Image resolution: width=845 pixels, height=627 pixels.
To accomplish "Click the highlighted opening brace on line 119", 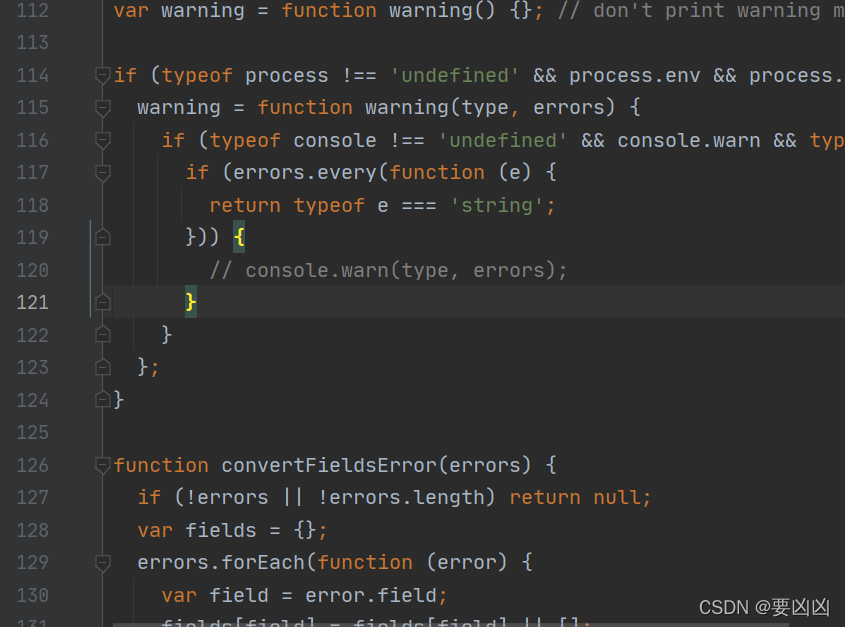I will click(x=237, y=237).
